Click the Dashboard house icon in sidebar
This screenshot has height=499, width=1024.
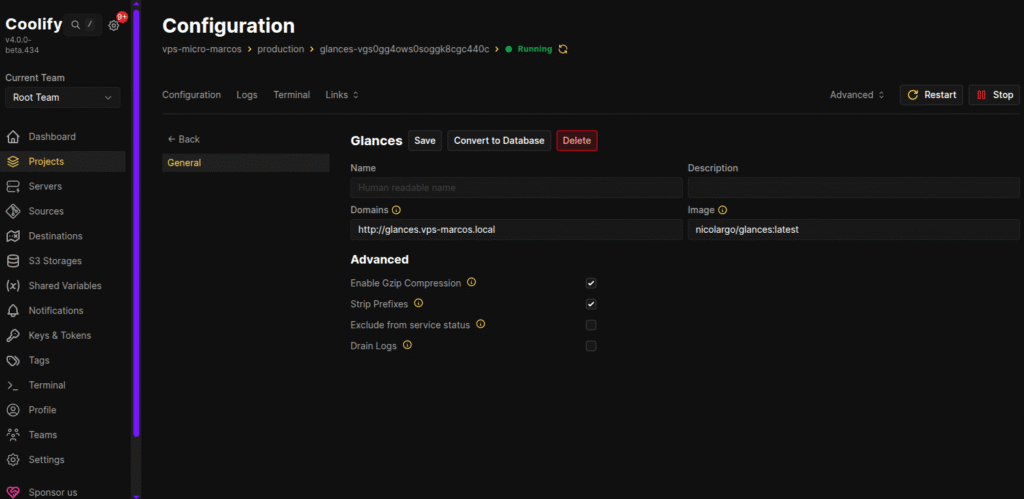(13, 137)
